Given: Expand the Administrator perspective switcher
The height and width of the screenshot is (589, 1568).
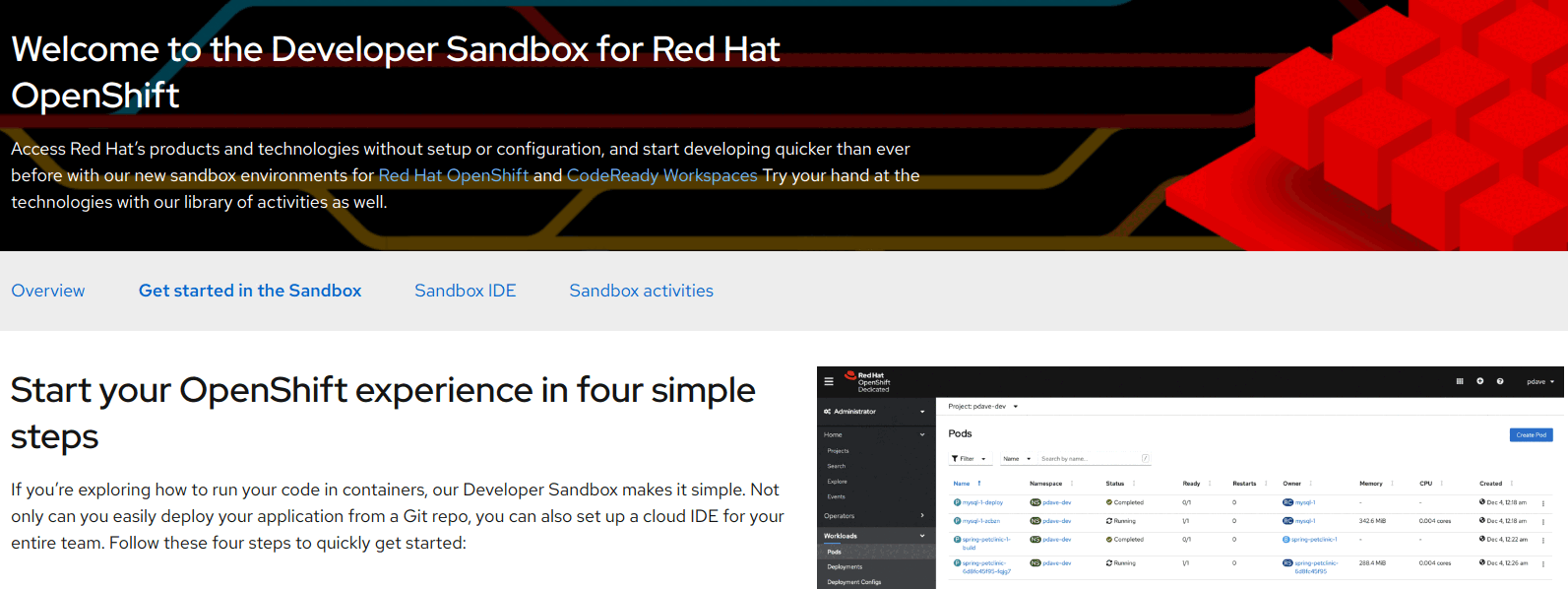Looking at the screenshot, I should click(x=875, y=412).
